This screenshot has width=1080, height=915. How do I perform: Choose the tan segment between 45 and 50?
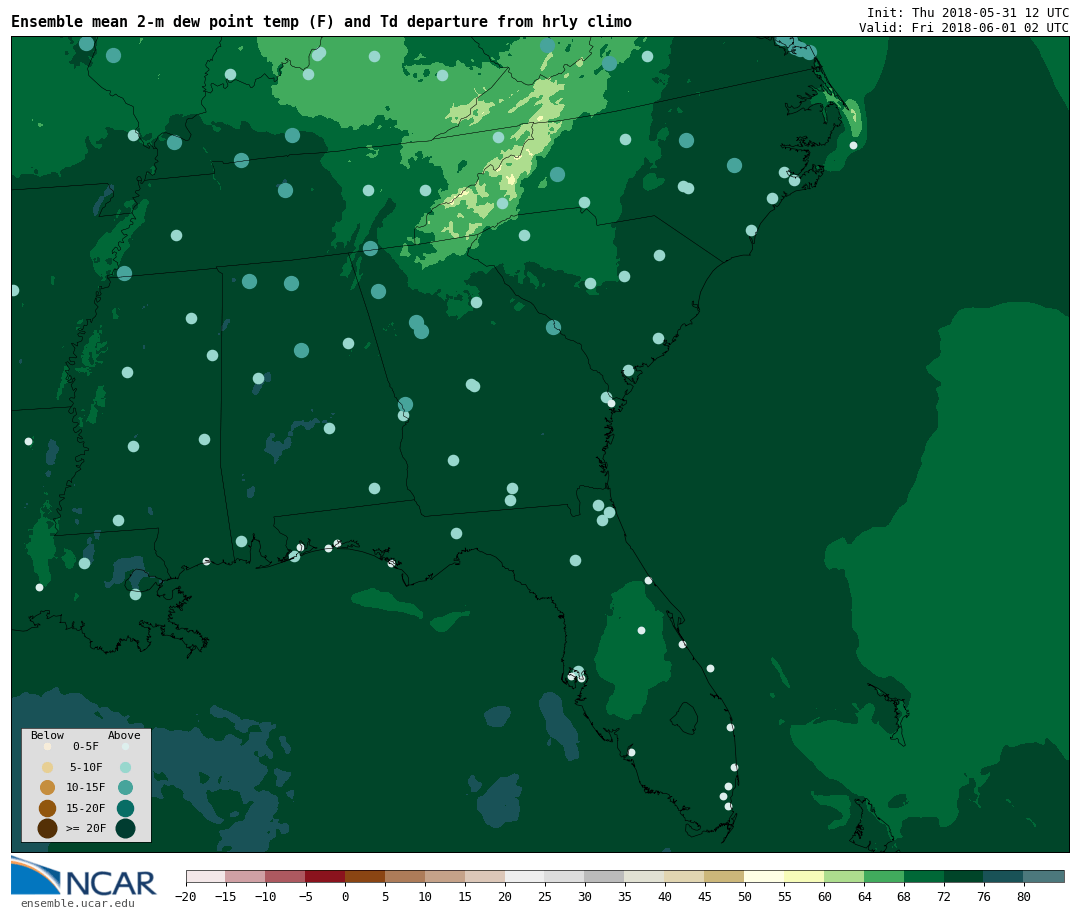(725, 876)
